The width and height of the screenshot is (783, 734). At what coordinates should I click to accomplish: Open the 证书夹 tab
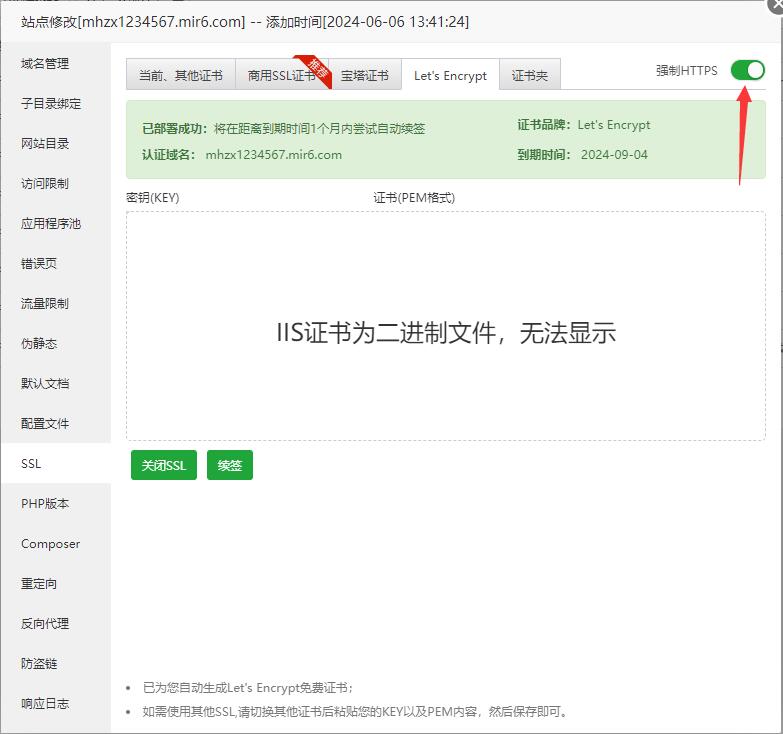click(x=530, y=75)
